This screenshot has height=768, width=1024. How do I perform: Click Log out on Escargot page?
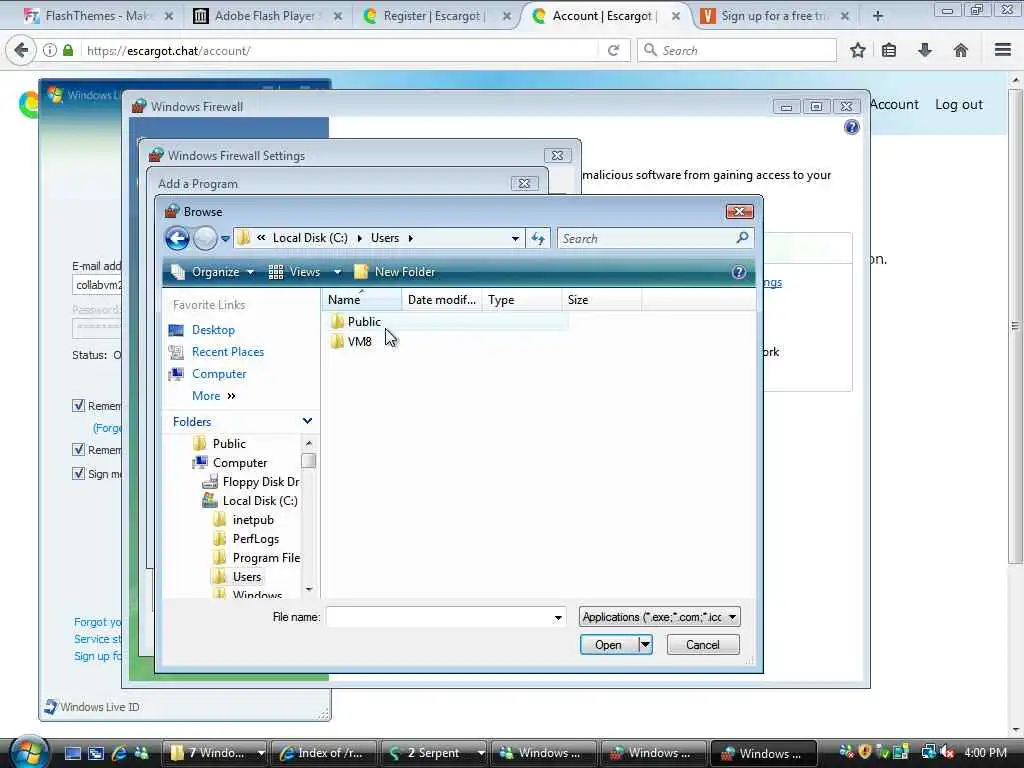tap(959, 104)
